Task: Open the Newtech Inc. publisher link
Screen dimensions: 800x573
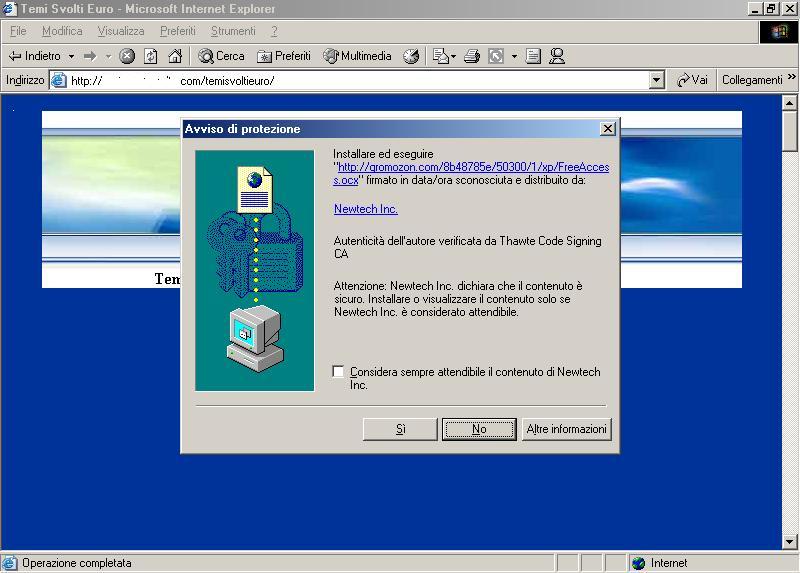Action: tap(366, 209)
